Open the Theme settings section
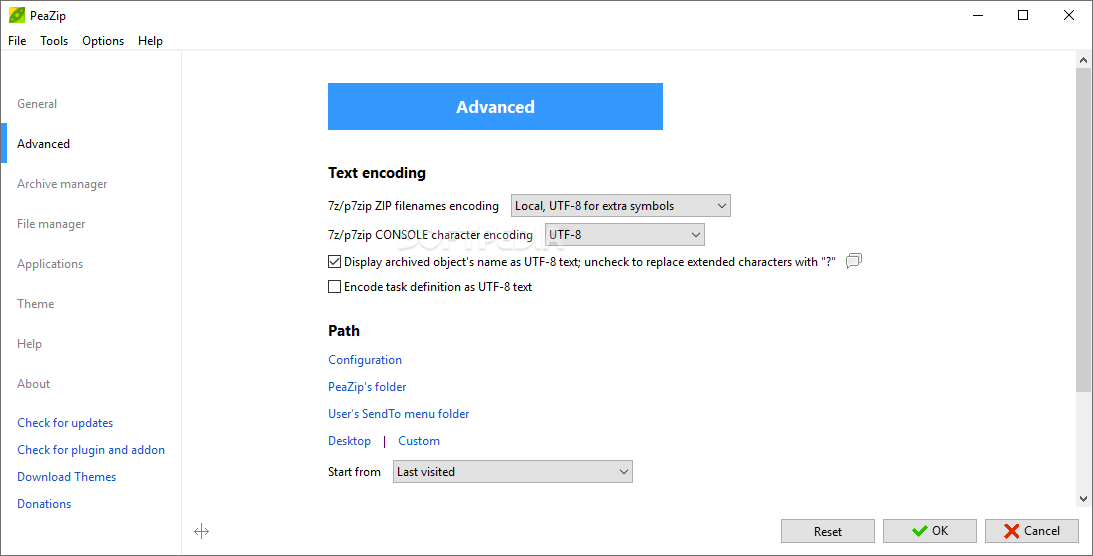 pyautogui.click(x=36, y=304)
